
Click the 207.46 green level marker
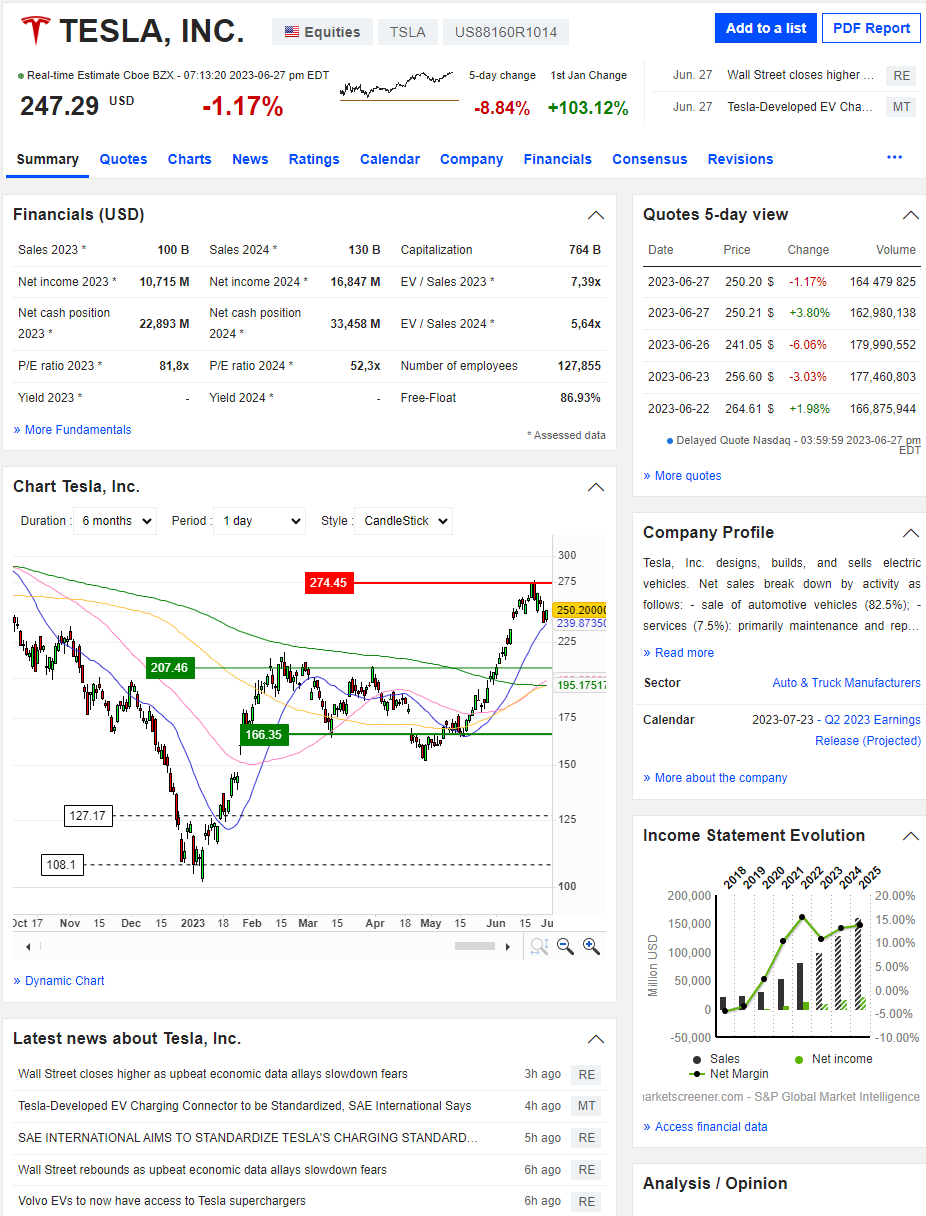[x=170, y=667]
